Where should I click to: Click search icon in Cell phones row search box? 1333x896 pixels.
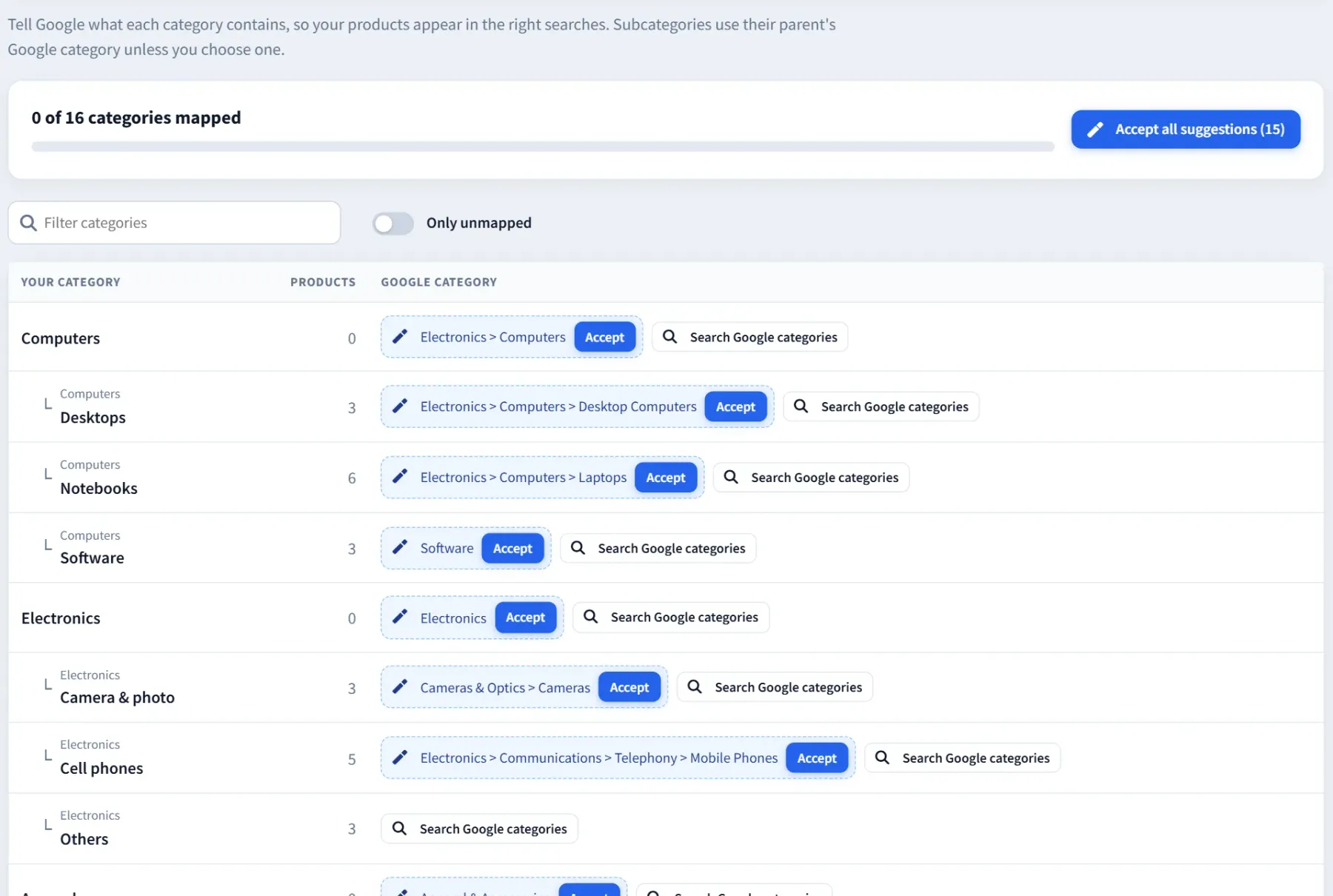tap(882, 758)
